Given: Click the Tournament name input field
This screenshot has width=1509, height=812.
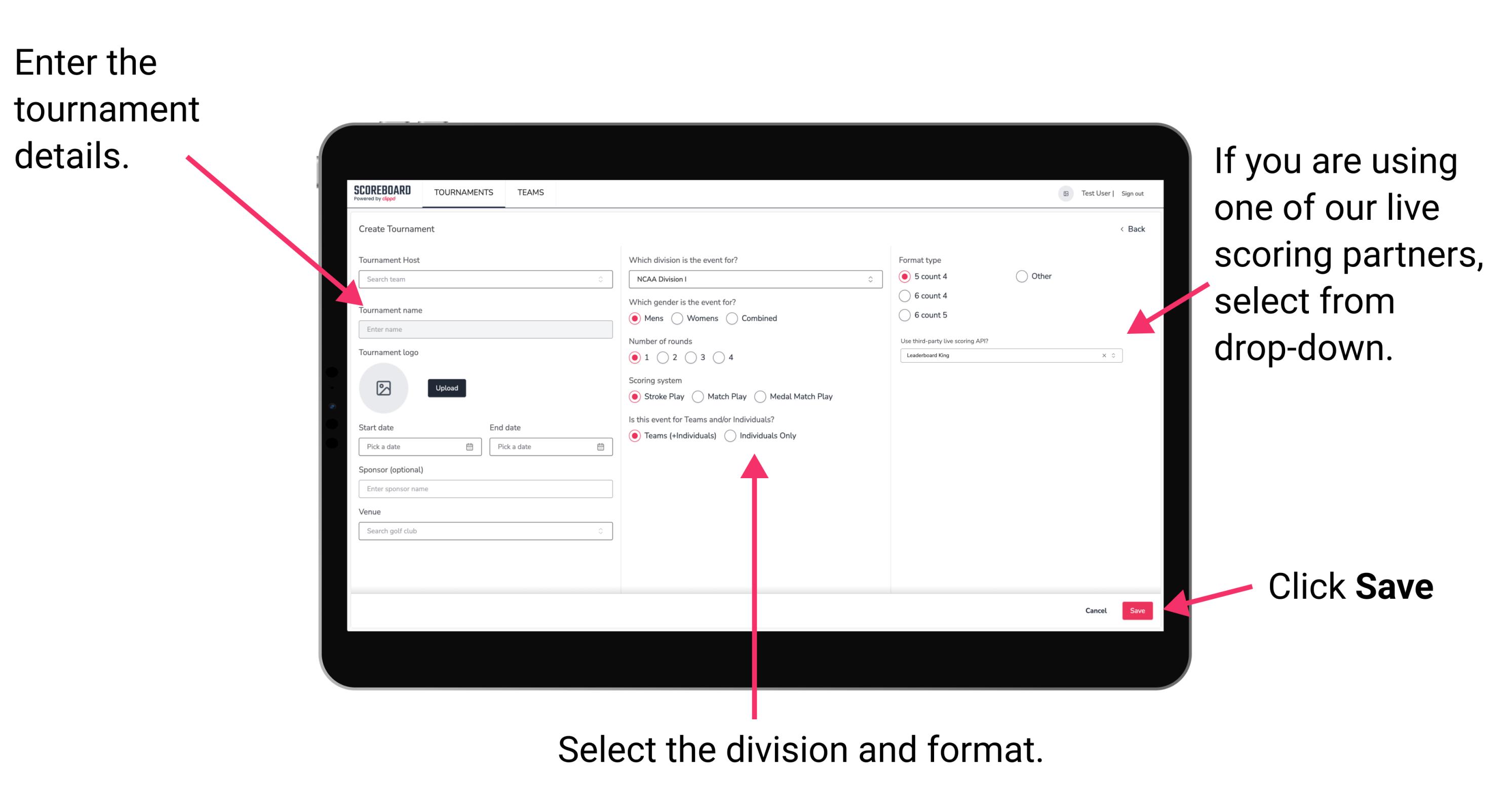Looking at the screenshot, I should 484,330.
